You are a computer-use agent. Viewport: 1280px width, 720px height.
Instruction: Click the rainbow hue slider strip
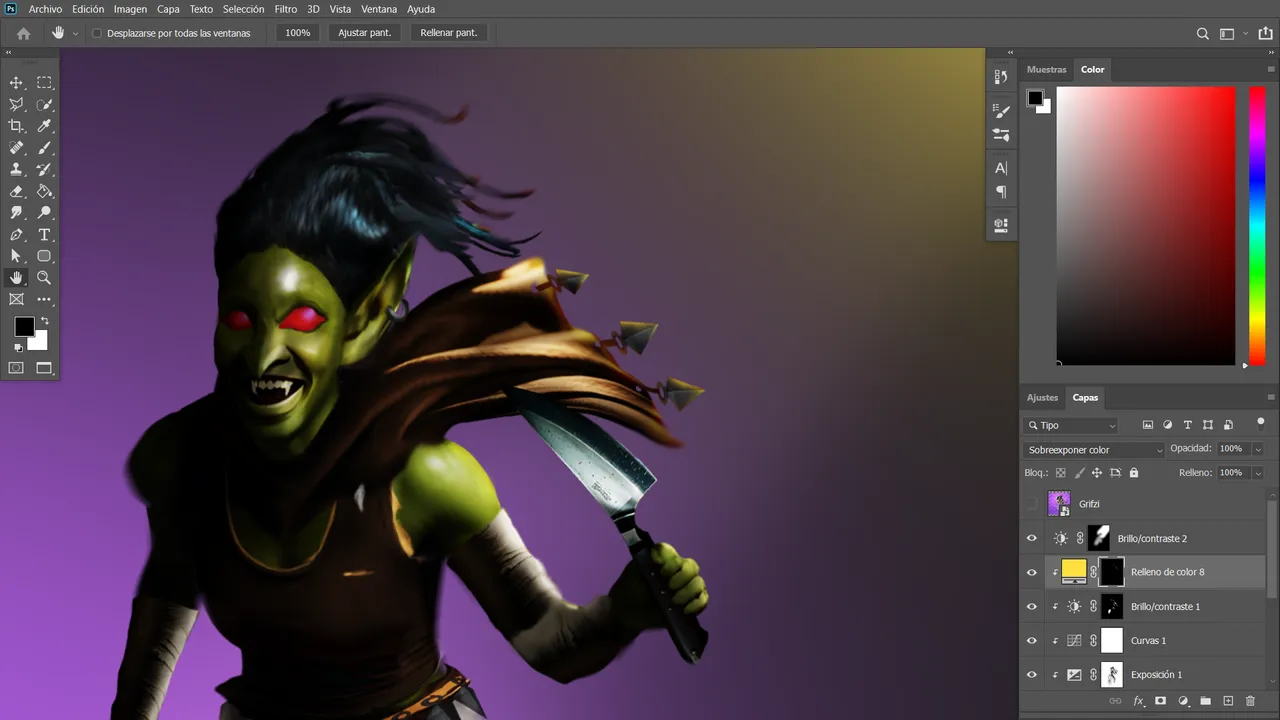(1257, 226)
